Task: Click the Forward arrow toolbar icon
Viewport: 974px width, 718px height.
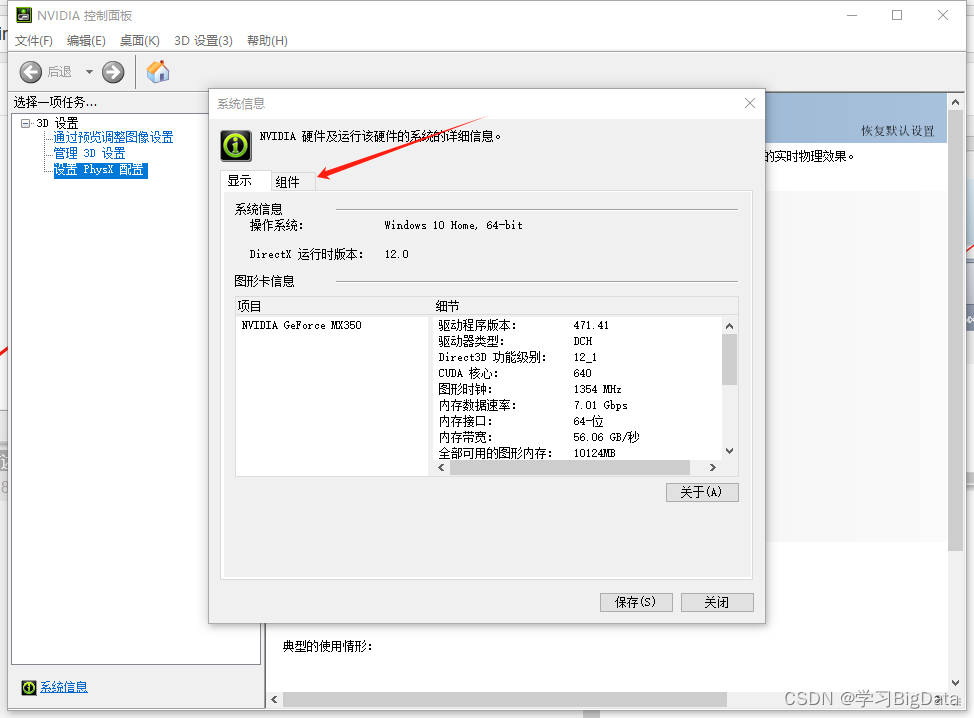Action: [113, 72]
